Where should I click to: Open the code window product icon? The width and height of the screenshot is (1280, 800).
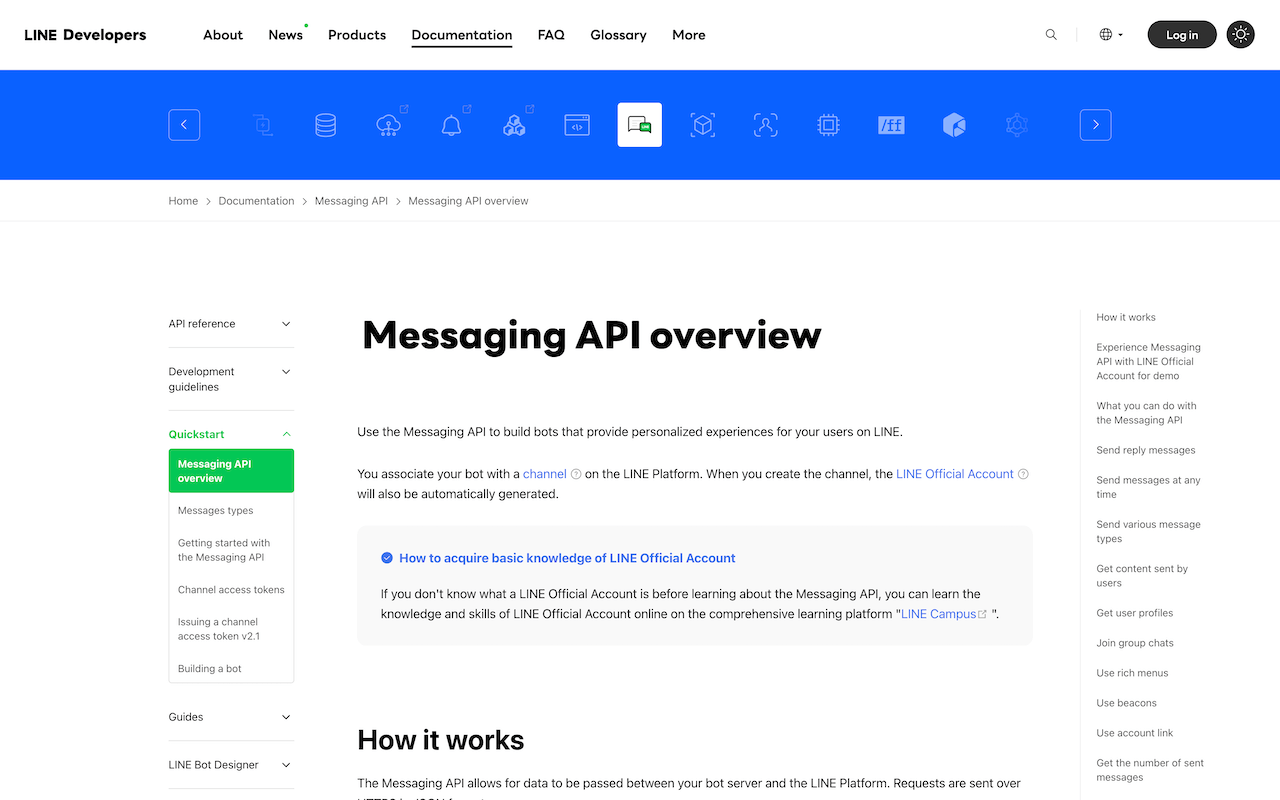tap(577, 125)
